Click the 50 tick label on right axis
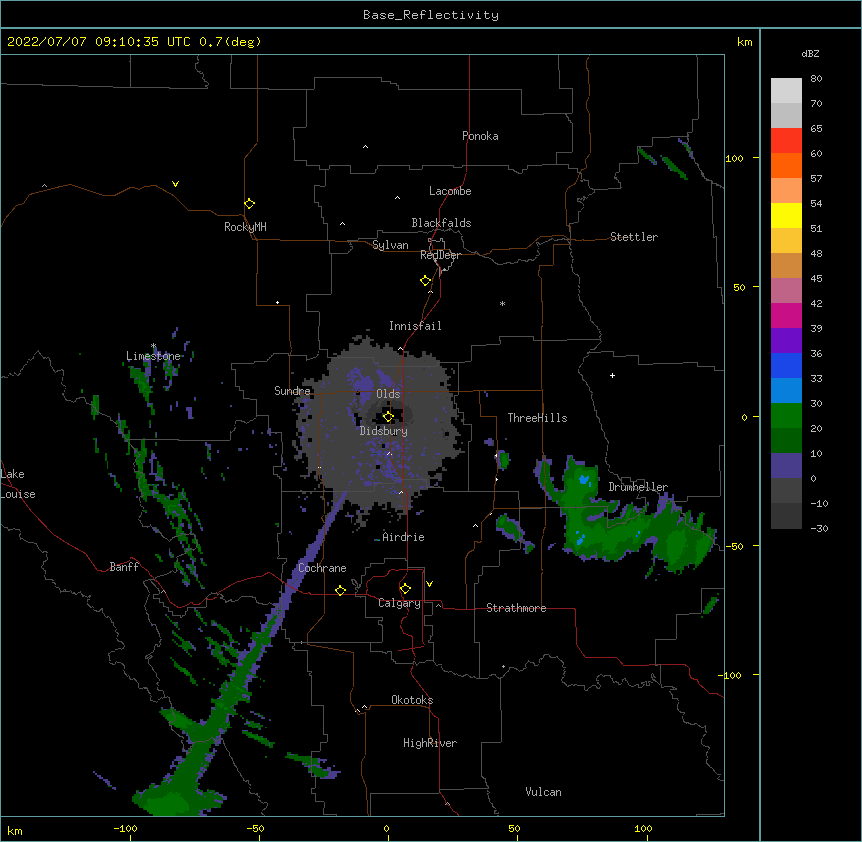The width and height of the screenshot is (862, 842). click(739, 287)
